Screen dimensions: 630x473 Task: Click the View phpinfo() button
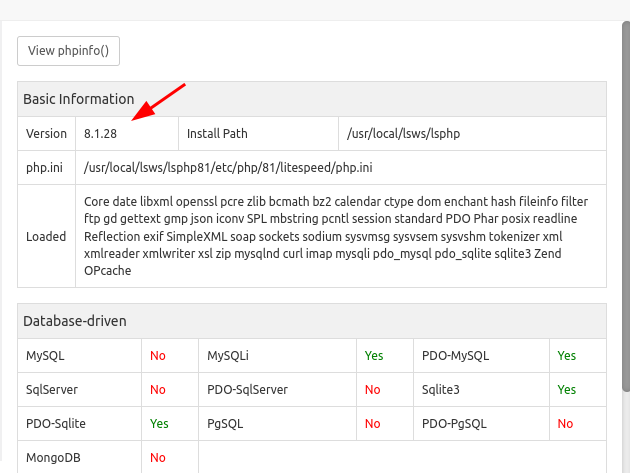pos(69,50)
